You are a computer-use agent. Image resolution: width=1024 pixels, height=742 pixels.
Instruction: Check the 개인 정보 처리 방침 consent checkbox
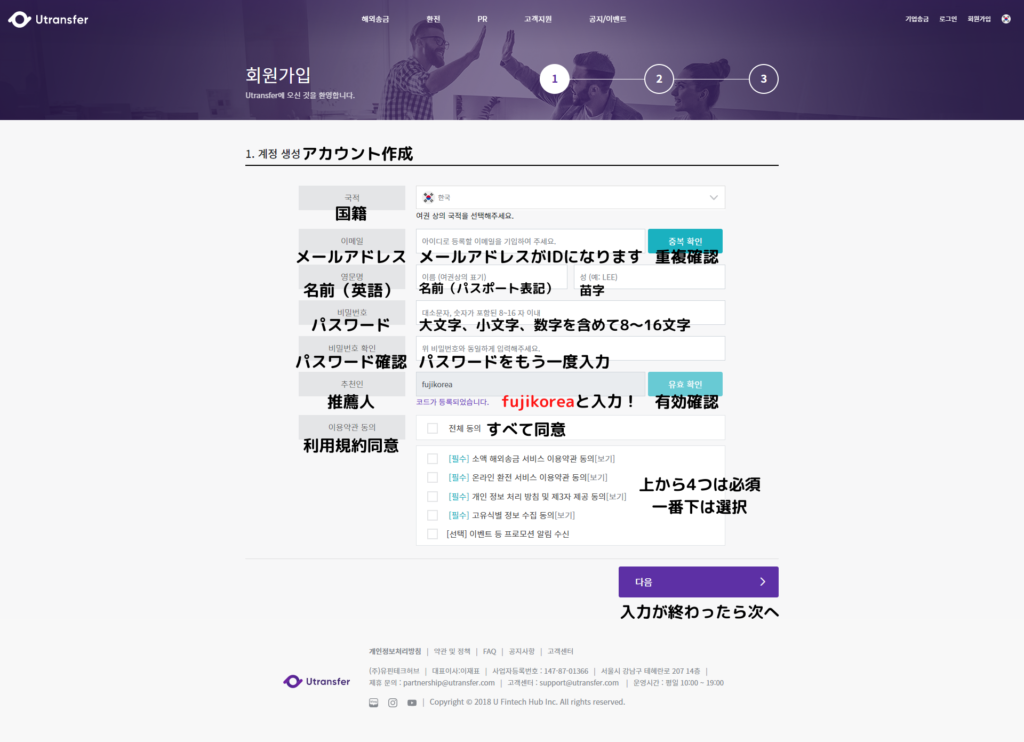(x=432, y=496)
